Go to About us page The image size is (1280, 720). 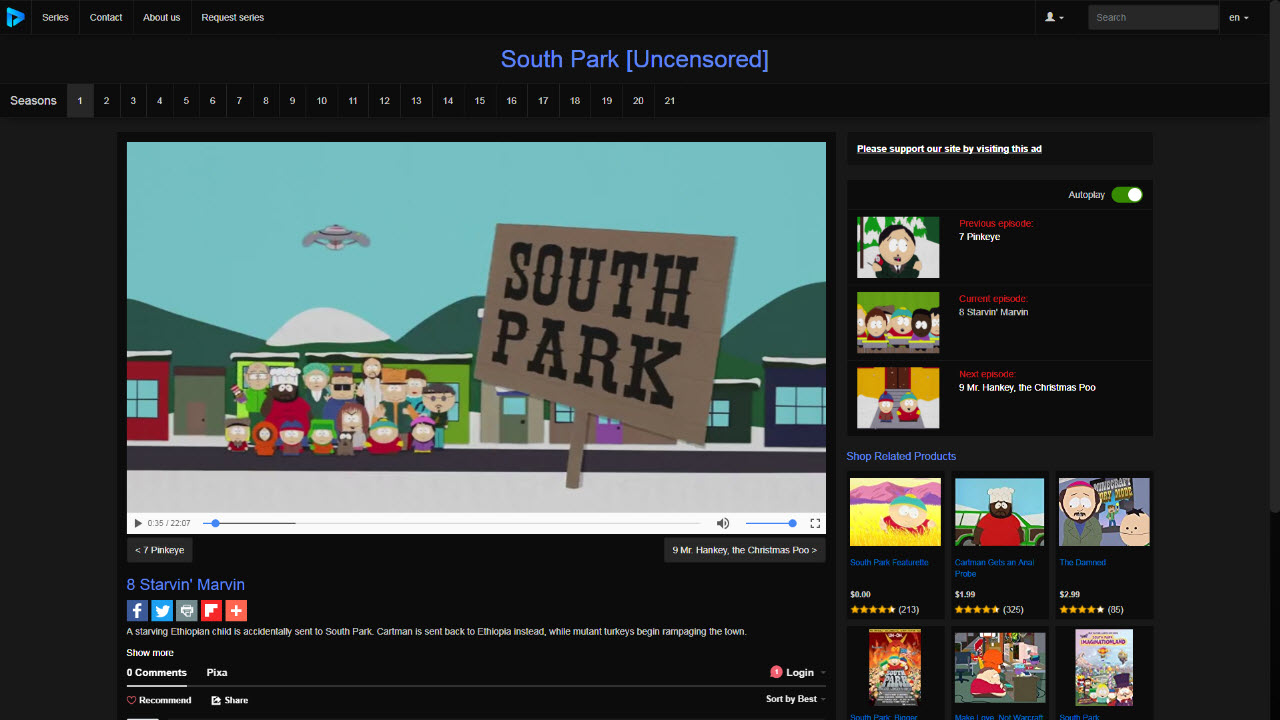pos(162,17)
